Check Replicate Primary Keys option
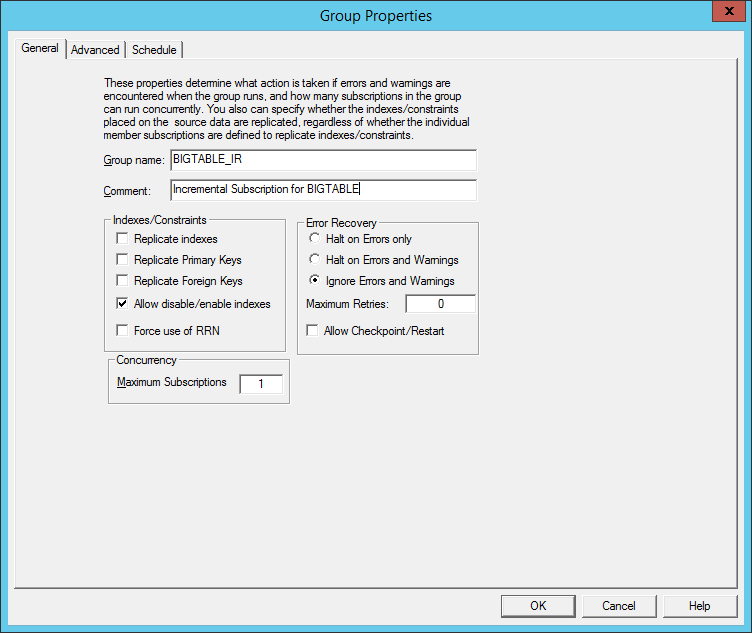Image resolution: width=752 pixels, height=633 pixels. pyautogui.click(x=122, y=260)
